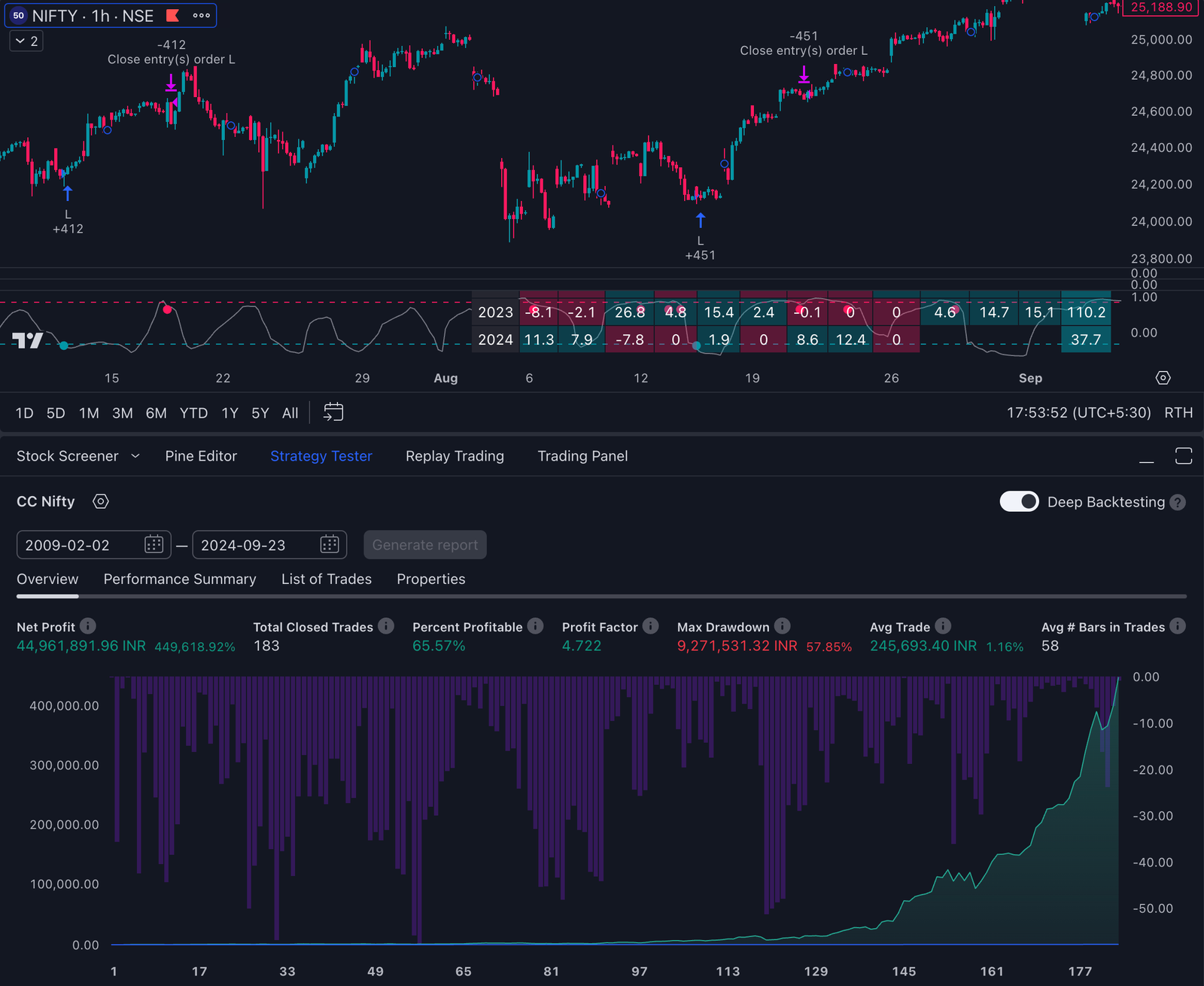This screenshot has height=986, width=1204.
Task: Maximize the bottom panel
Action: pyautogui.click(x=1184, y=455)
